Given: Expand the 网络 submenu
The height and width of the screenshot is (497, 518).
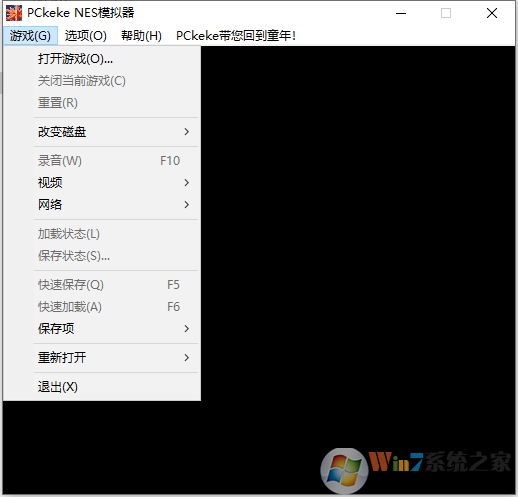Looking at the screenshot, I should 102,205.
